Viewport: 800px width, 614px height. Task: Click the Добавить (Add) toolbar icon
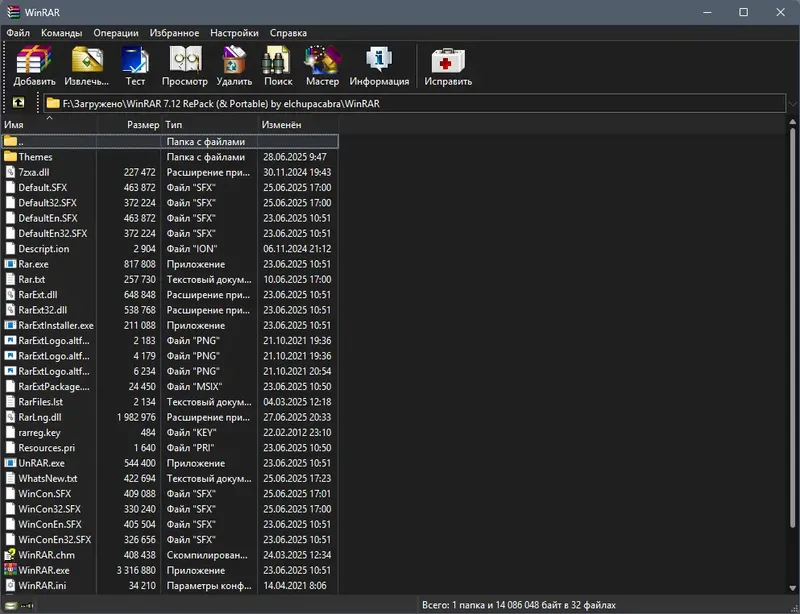pos(34,66)
